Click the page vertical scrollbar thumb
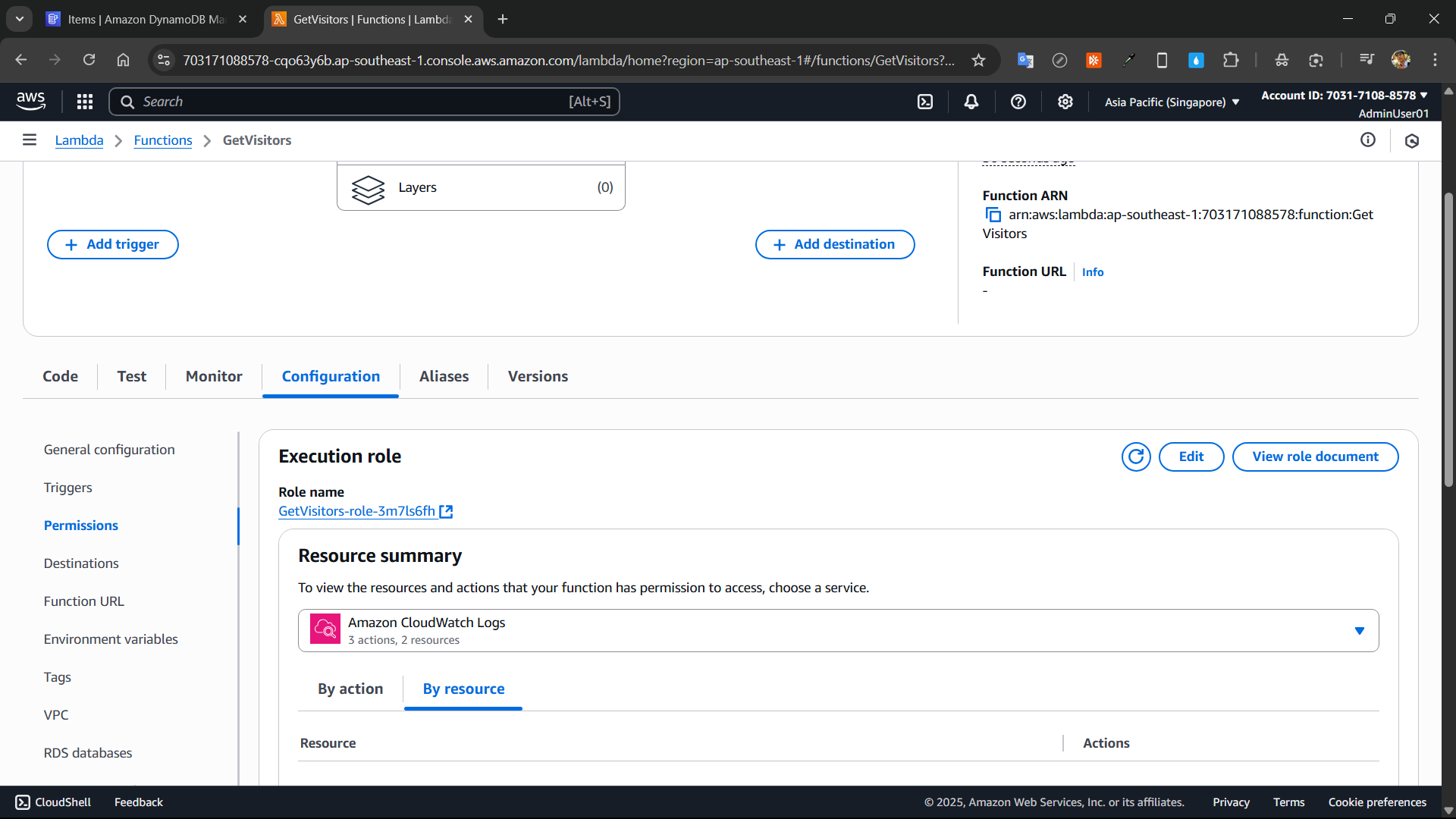1456x819 pixels. pos(1448,338)
